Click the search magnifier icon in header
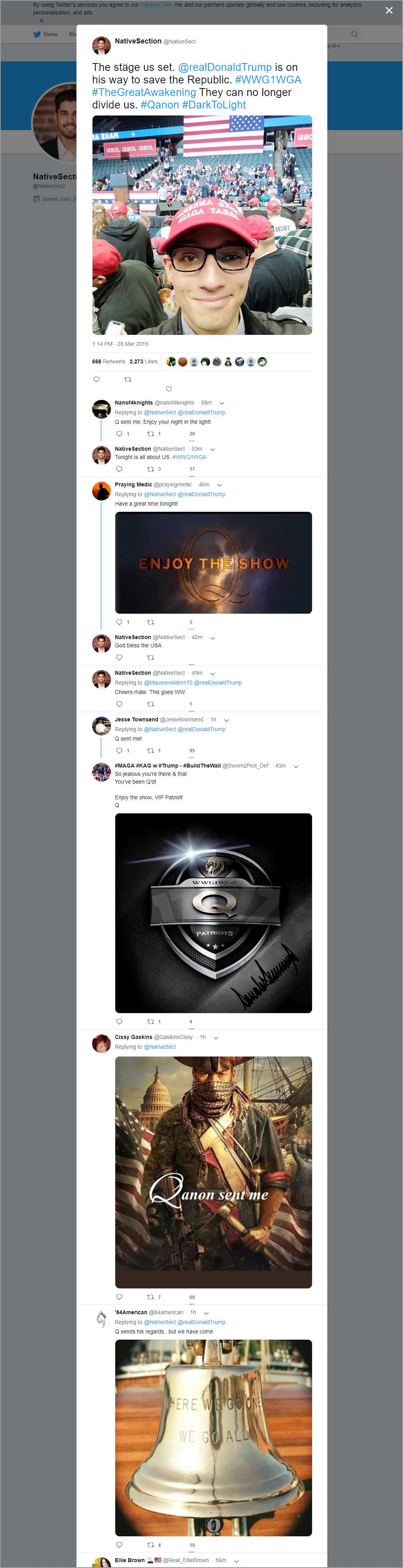 click(354, 34)
